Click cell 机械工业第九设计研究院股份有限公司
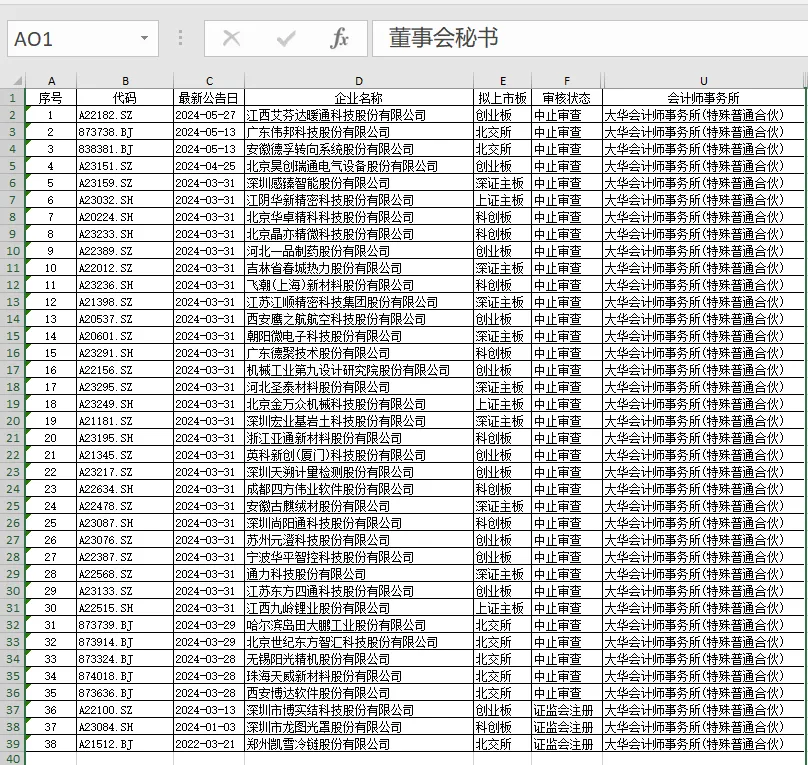This screenshot has height=765, width=808. click(359, 370)
